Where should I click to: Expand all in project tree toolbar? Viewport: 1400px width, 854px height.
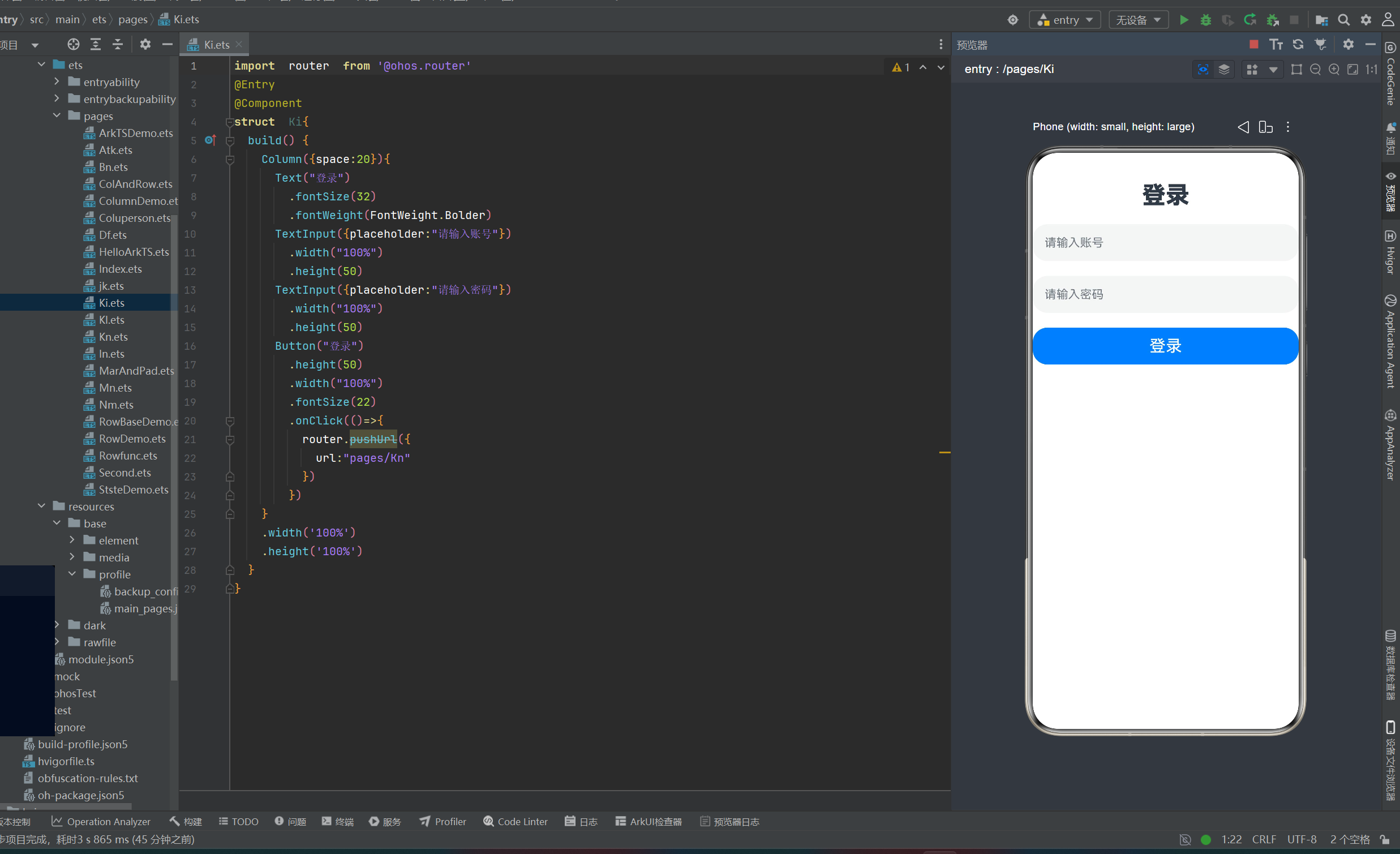(x=96, y=44)
